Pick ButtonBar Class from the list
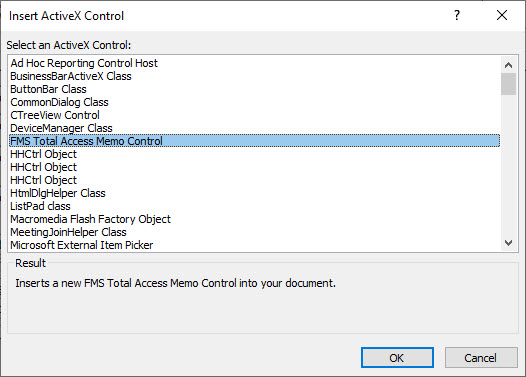526x377 pixels. click(254, 89)
